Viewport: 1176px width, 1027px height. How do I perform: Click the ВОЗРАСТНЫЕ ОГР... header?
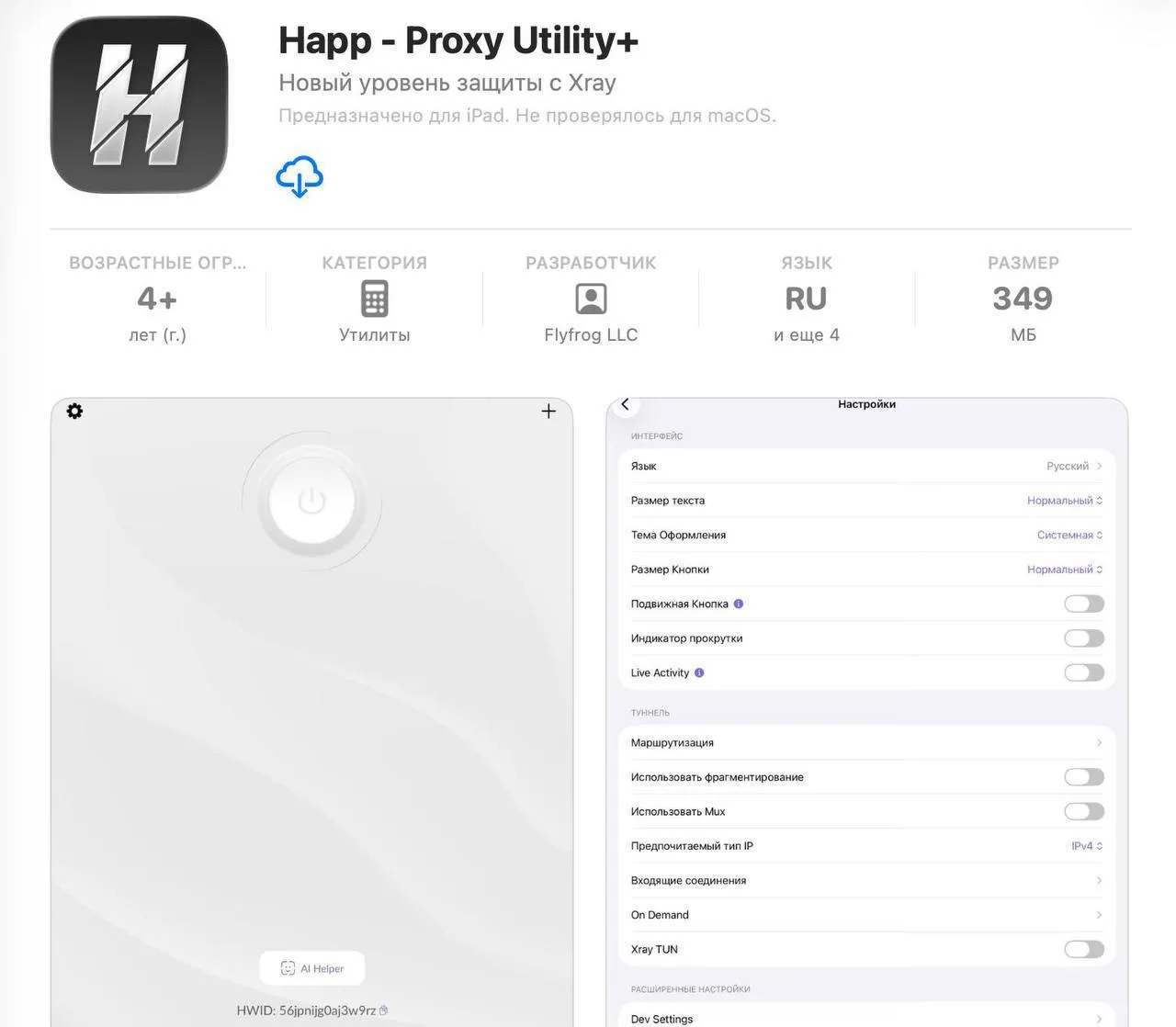pos(158,263)
